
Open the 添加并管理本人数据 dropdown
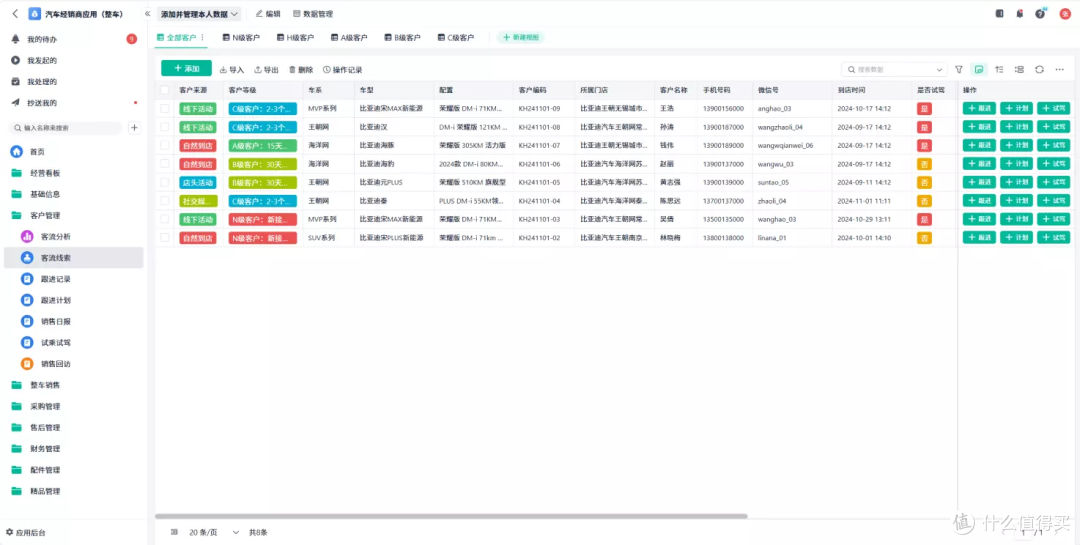point(199,14)
